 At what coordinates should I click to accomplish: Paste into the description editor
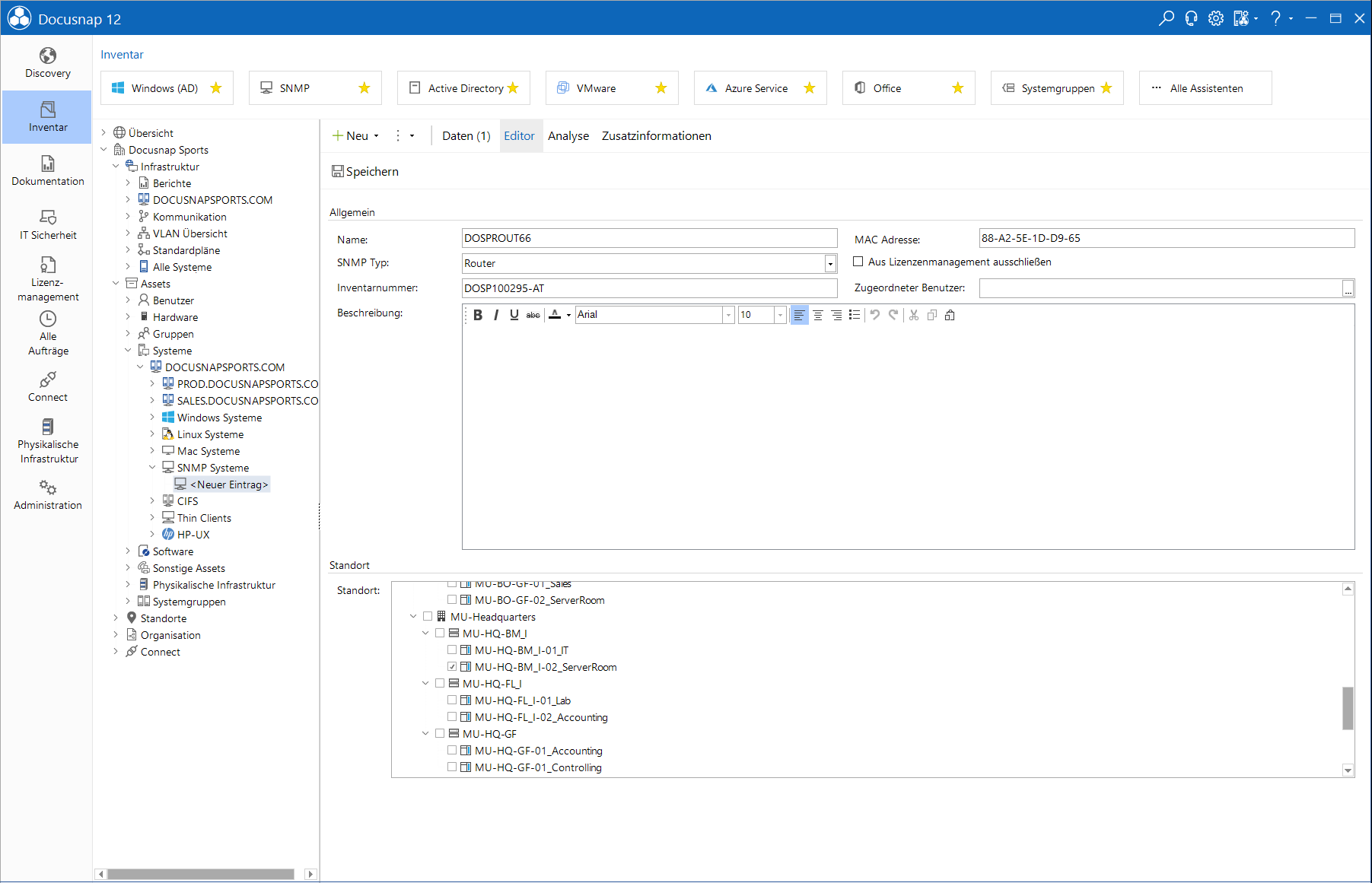pyautogui.click(x=950, y=315)
